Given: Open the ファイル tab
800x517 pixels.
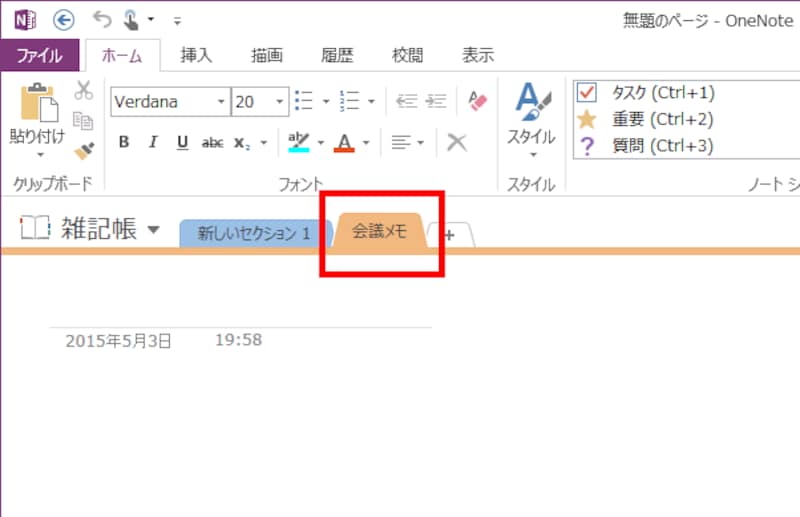Looking at the screenshot, I should 40,55.
